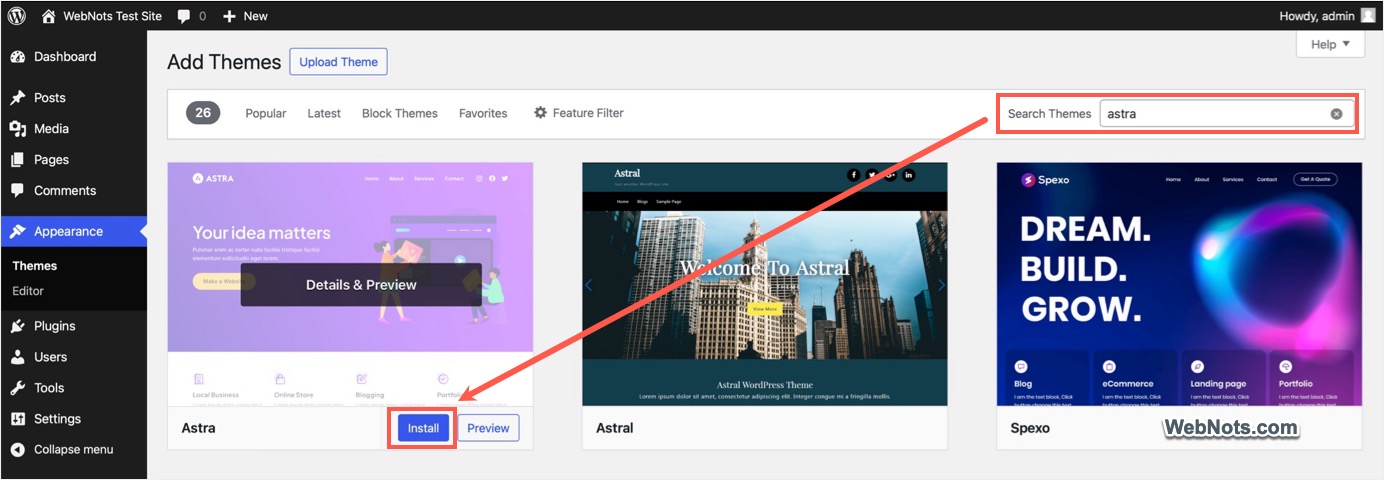Select the Editor submenu item

point(28,291)
